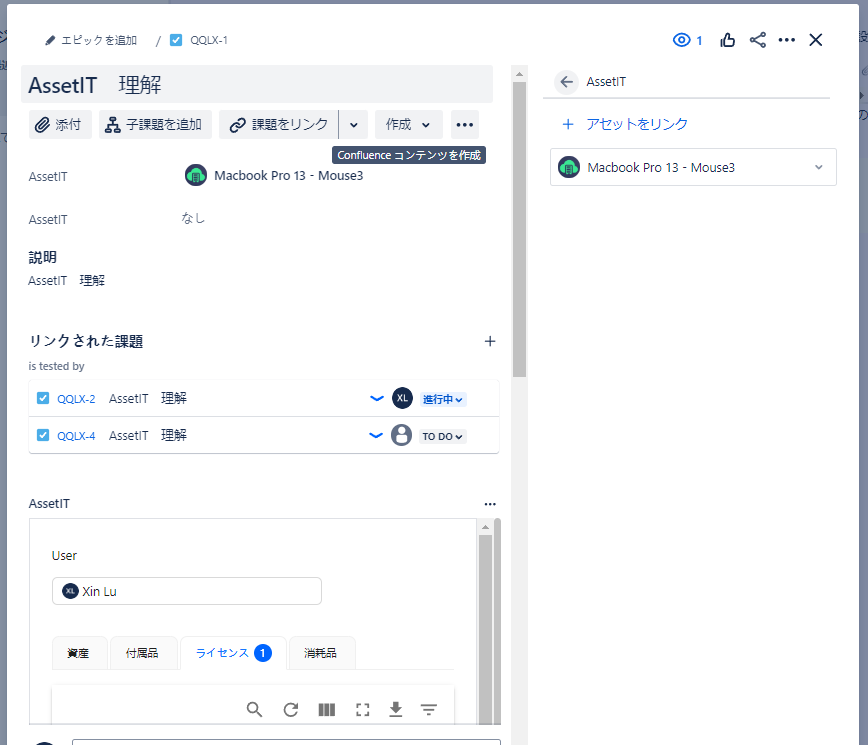Screen dimensions: 868x745
Task: Open the 進行中 status dropdown for QQLX-2
Action: point(443,399)
